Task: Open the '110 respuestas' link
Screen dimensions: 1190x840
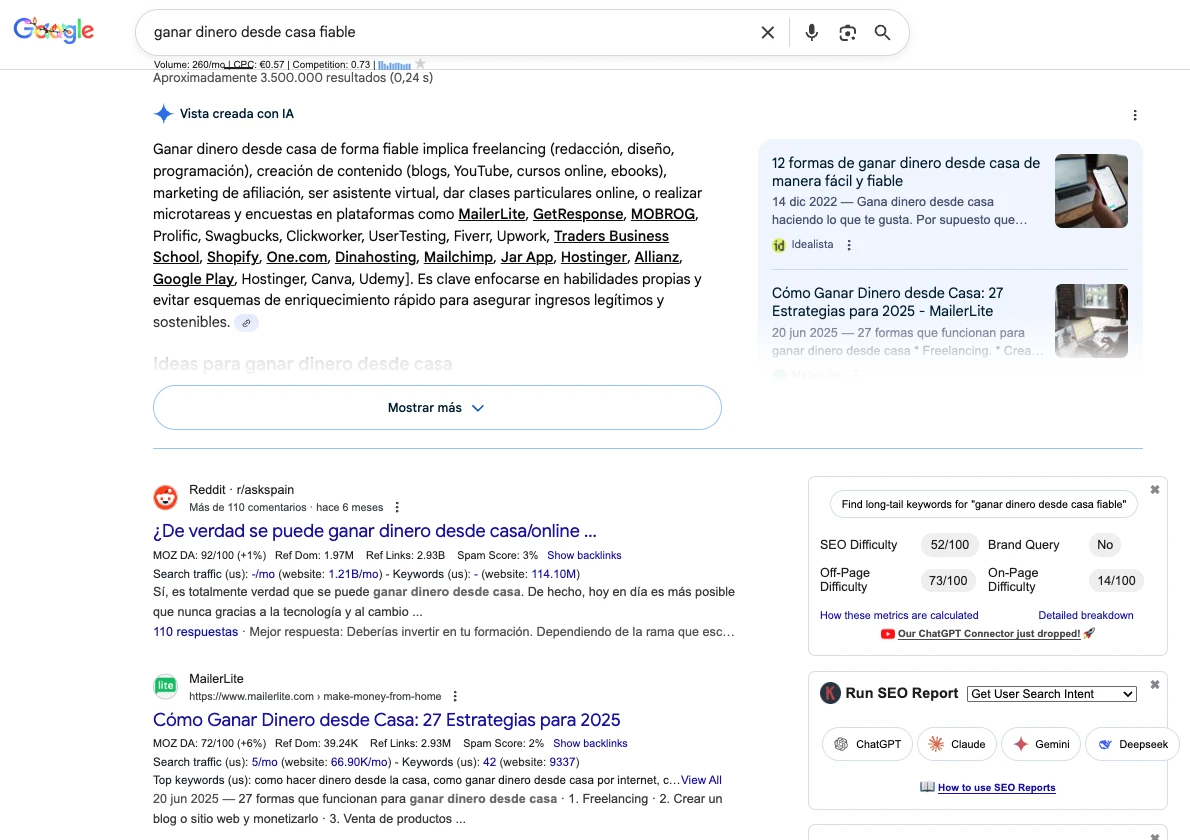Action: click(x=195, y=632)
